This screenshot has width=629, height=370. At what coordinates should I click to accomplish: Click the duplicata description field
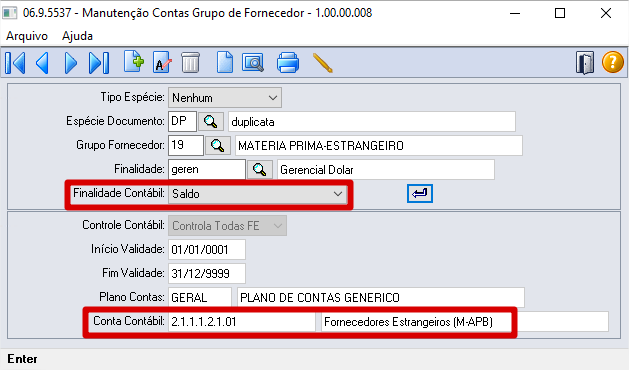pos(372,122)
